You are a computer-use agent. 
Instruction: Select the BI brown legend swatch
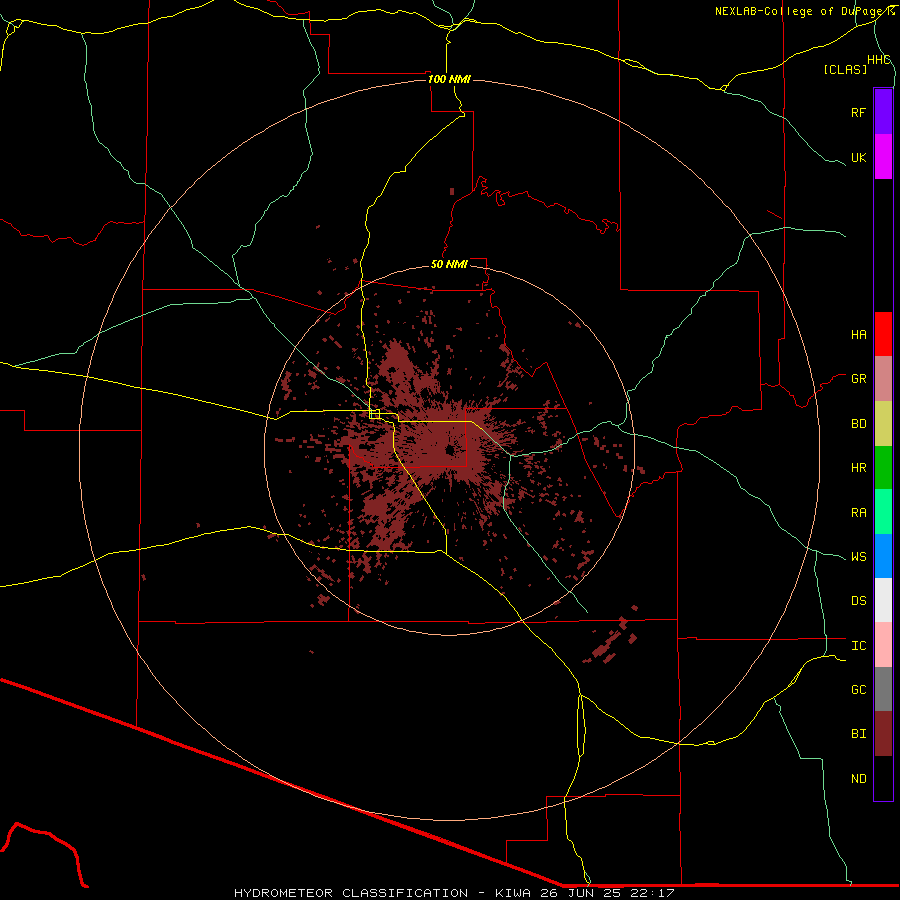tap(883, 734)
